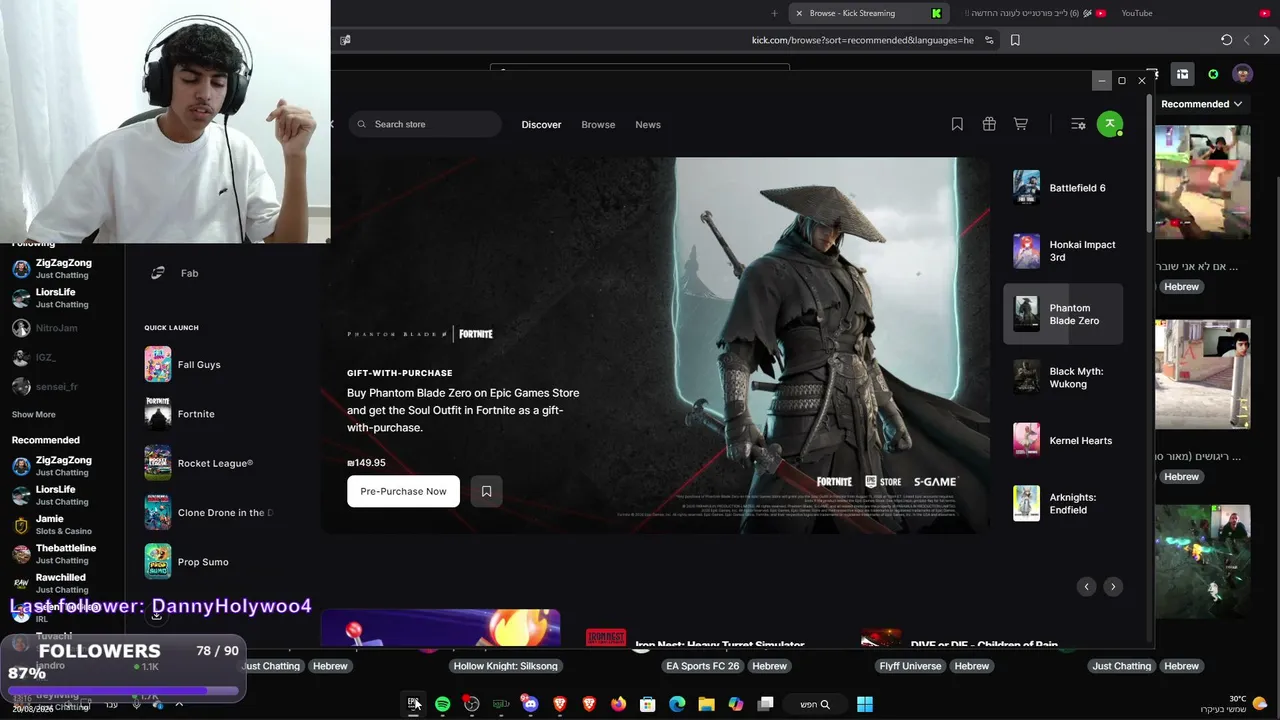
Task: Select Kernel Hearts in featured list
Action: click(1063, 440)
